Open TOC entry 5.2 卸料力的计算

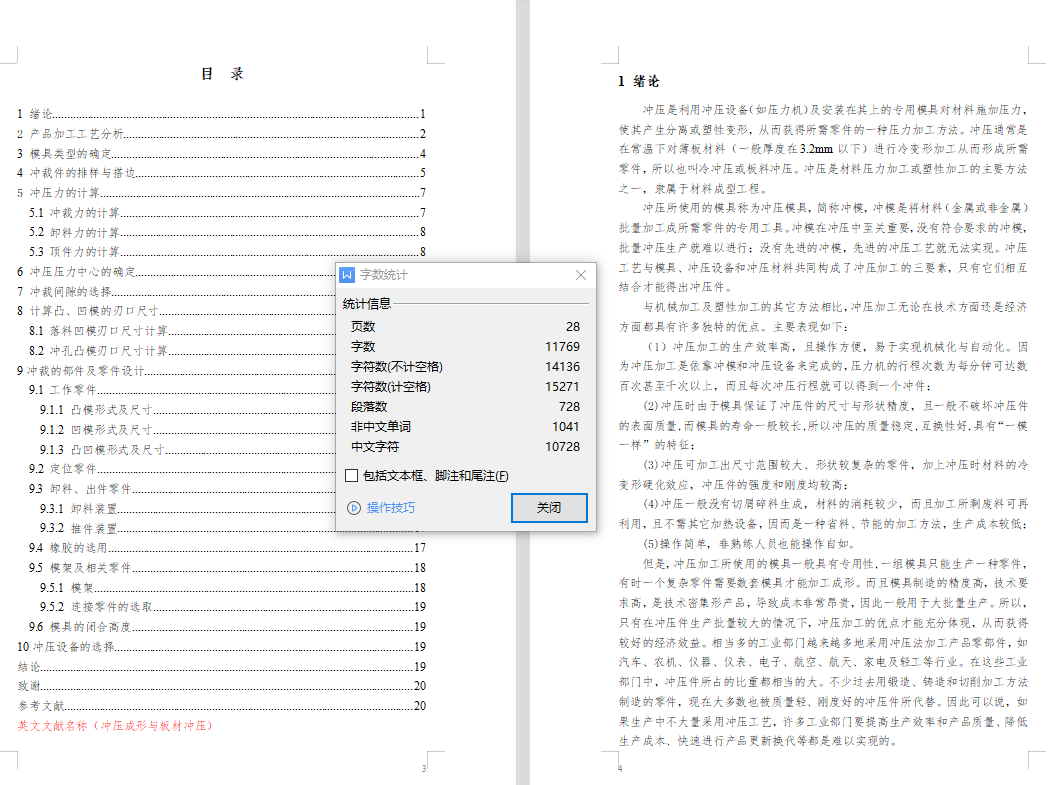click(227, 232)
